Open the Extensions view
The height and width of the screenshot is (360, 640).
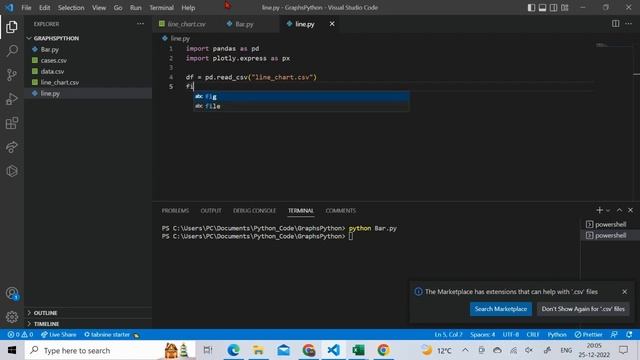[12, 123]
